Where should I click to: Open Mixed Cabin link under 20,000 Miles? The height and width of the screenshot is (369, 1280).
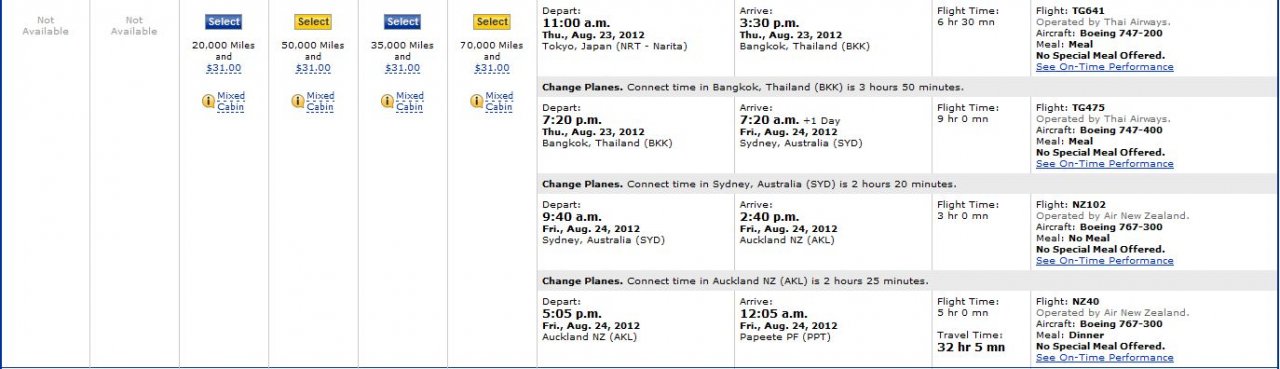[x=231, y=102]
